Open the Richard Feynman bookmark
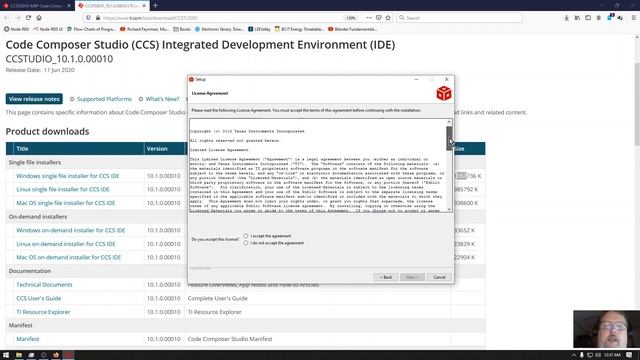The width and height of the screenshot is (640, 360). point(144,29)
